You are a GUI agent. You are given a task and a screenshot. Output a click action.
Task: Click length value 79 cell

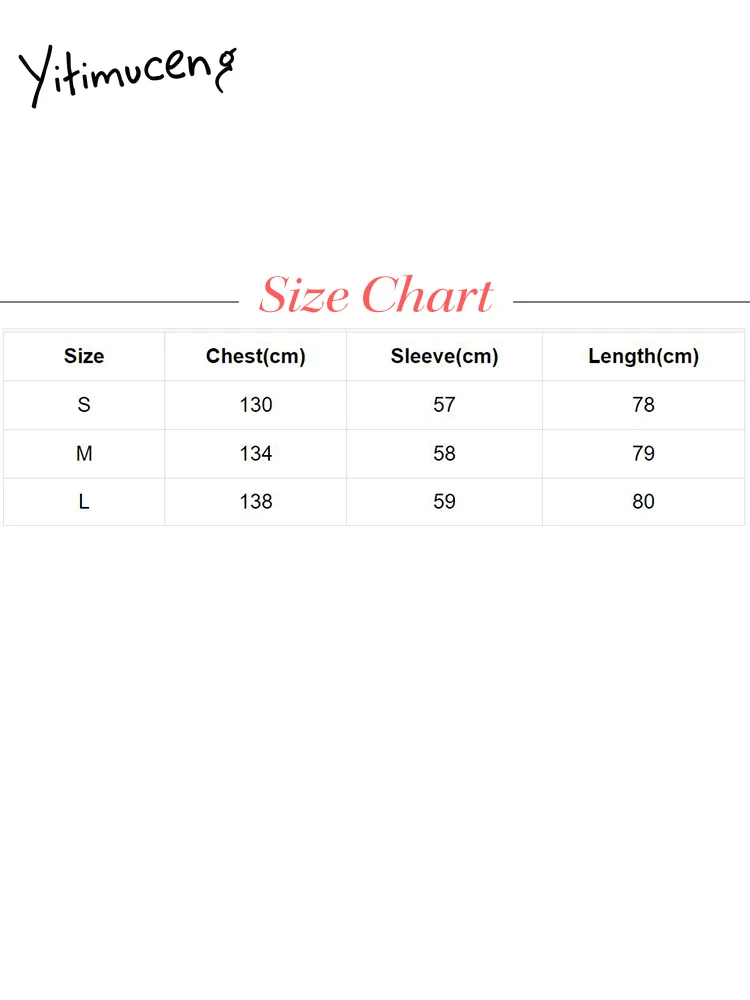643,454
